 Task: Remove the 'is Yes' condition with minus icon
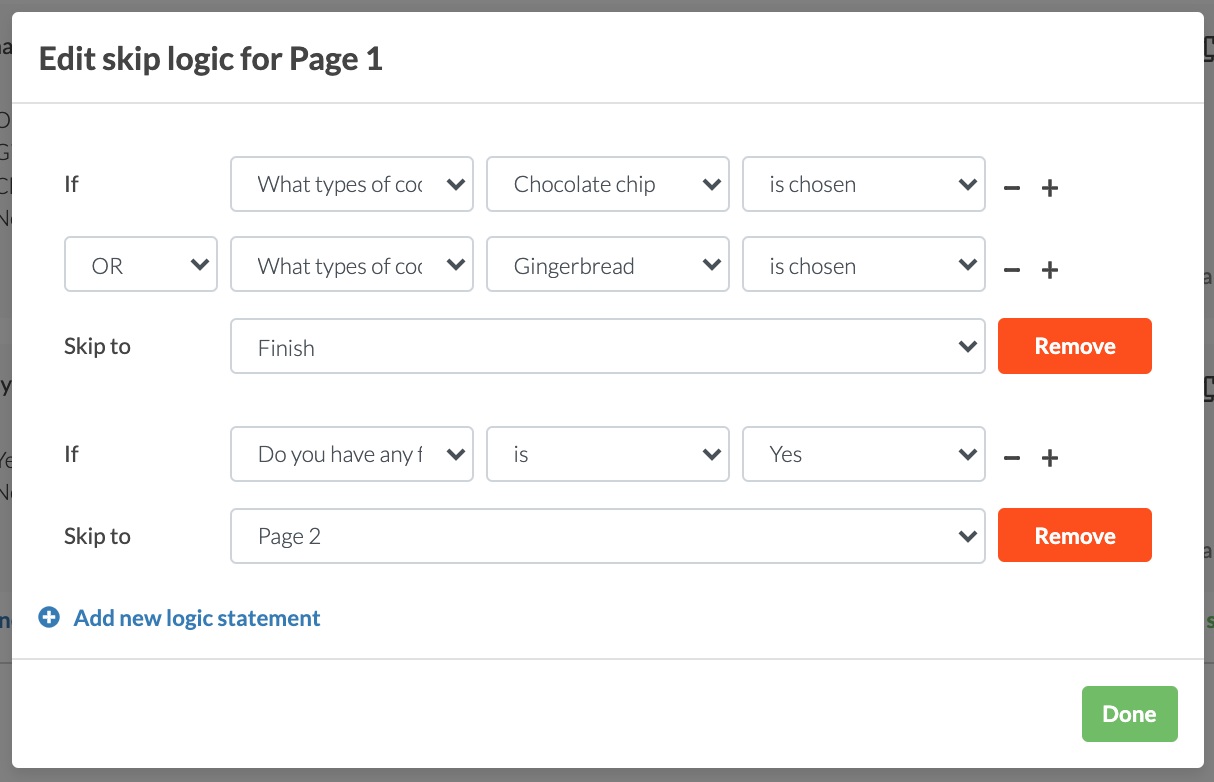(x=1012, y=457)
